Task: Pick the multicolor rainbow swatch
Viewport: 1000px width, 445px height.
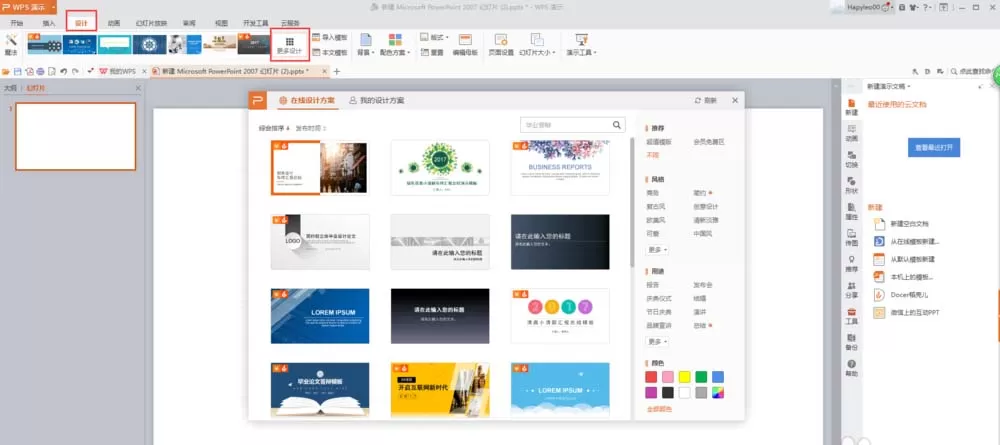Action: coord(718,392)
